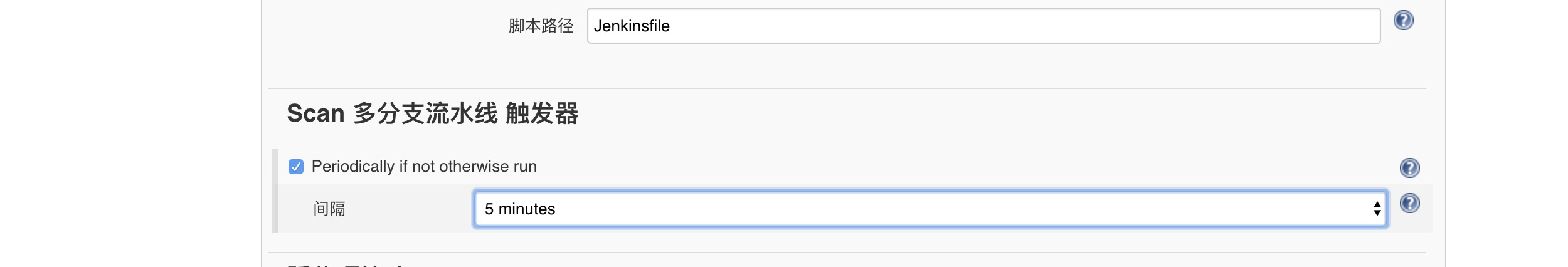Uncheck Periodically if not otherwise run checkbox
Screen dimensions: 1568x267
click(x=296, y=167)
